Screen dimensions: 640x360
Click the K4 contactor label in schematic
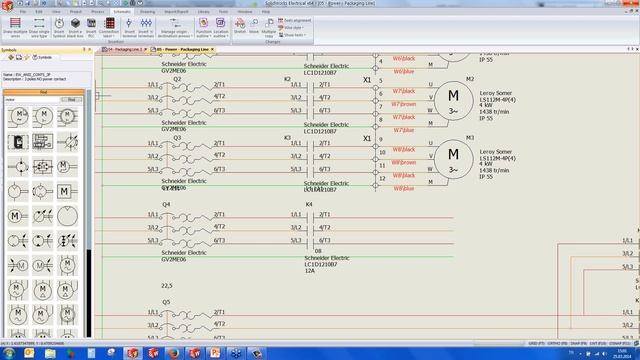pyautogui.click(x=309, y=204)
